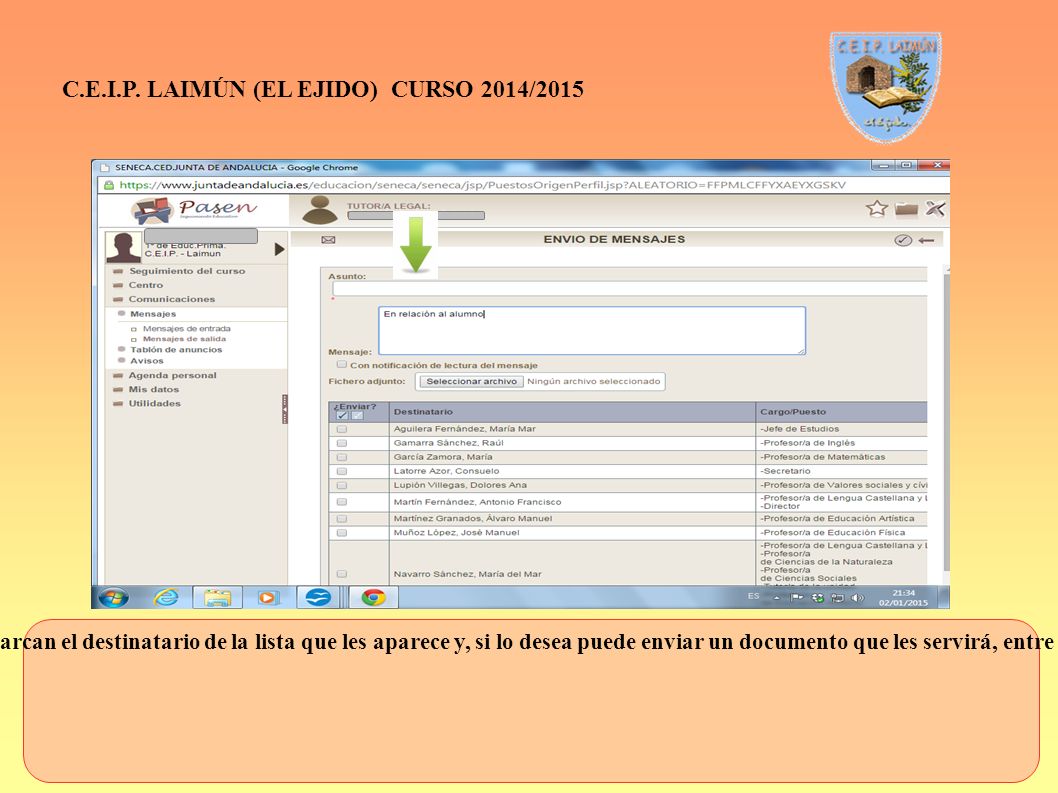Open Avisos in the sidebar
Viewport: 1058px width, 793px height.
146,361
